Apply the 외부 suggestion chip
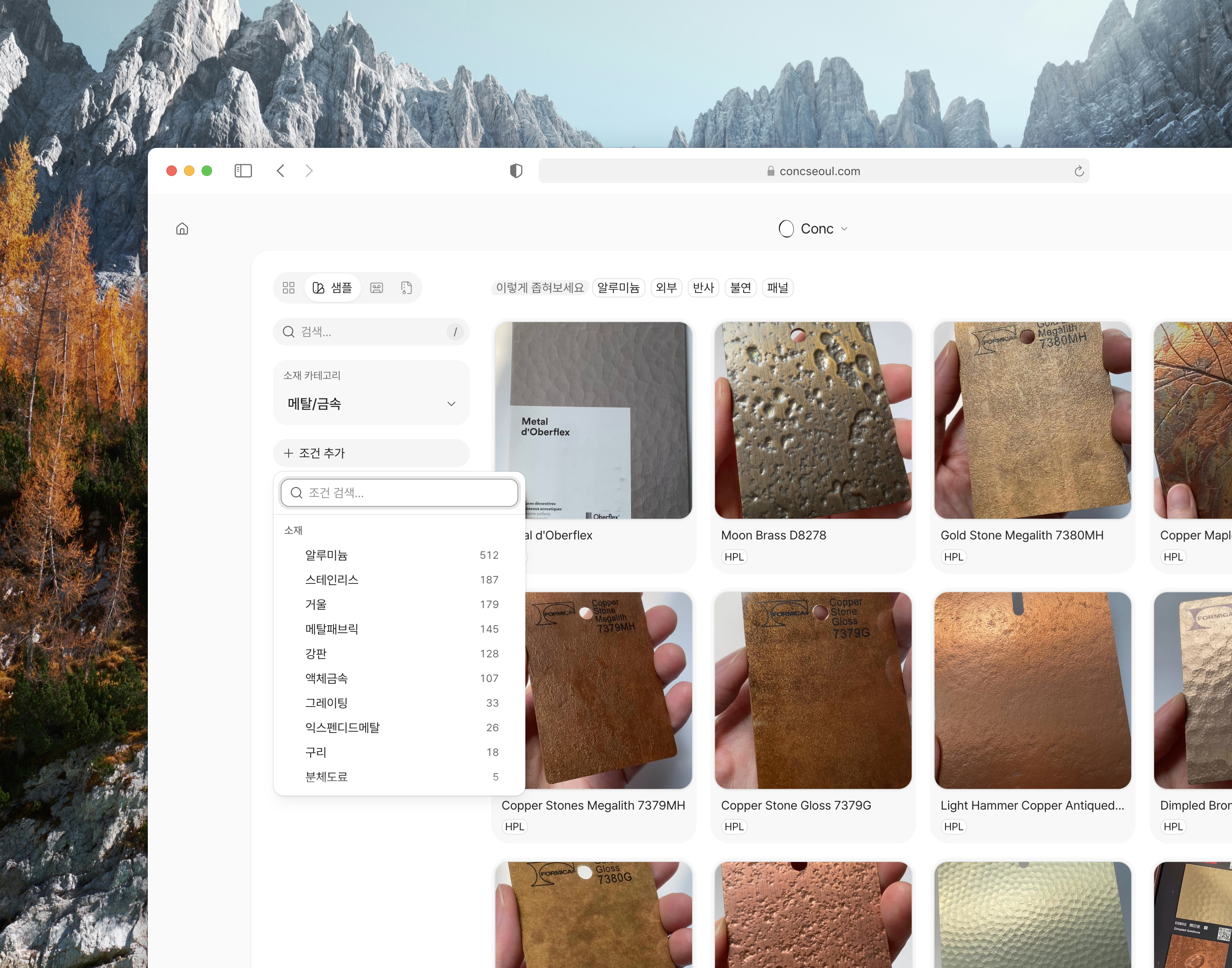1232x968 pixels. (x=666, y=288)
